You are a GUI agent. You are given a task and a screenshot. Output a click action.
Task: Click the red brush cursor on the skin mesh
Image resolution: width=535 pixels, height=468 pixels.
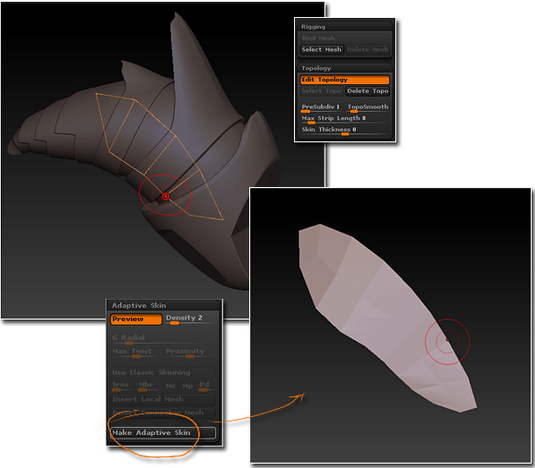click(448, 340)
